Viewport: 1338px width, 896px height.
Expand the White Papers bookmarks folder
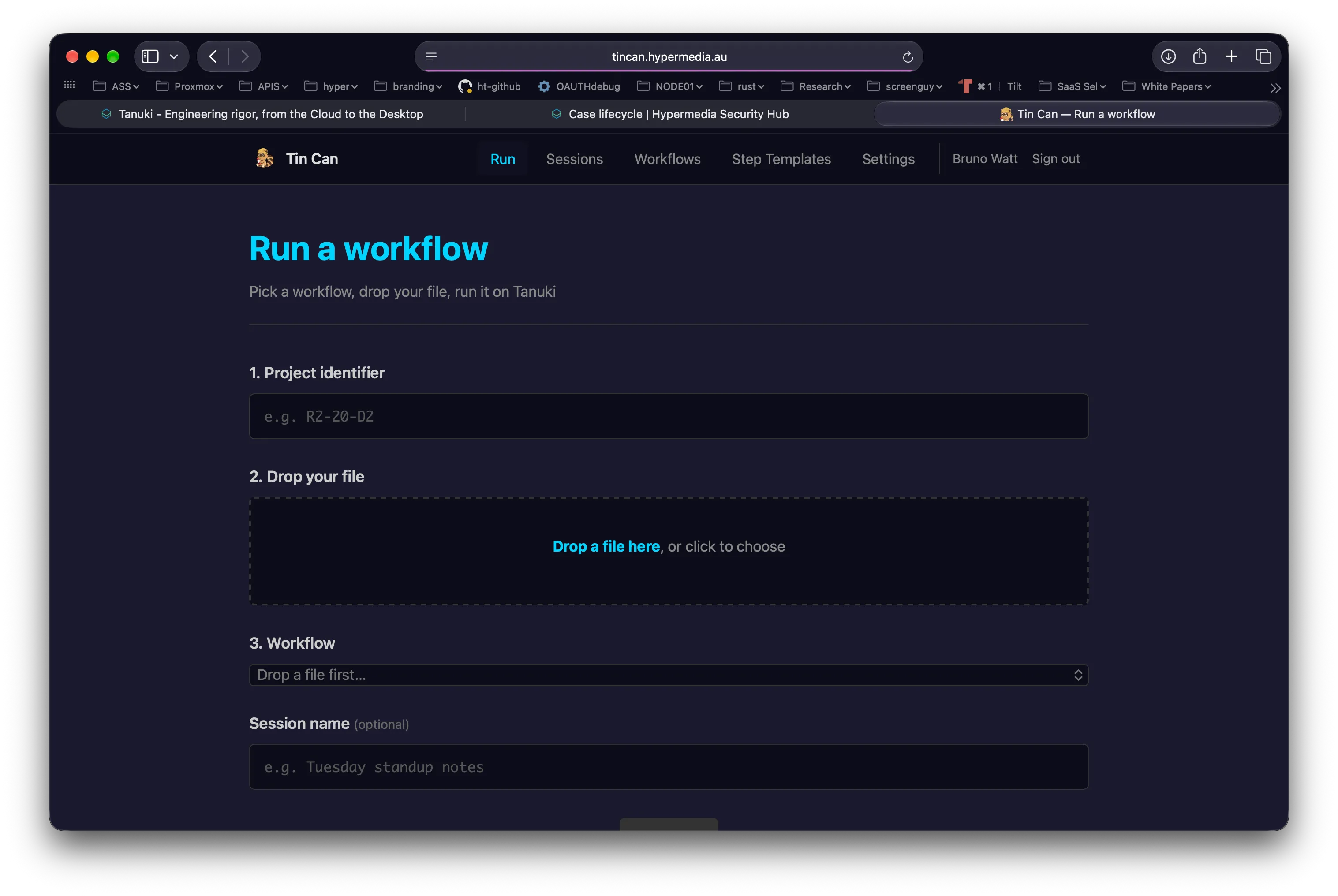pos(1166,86)
